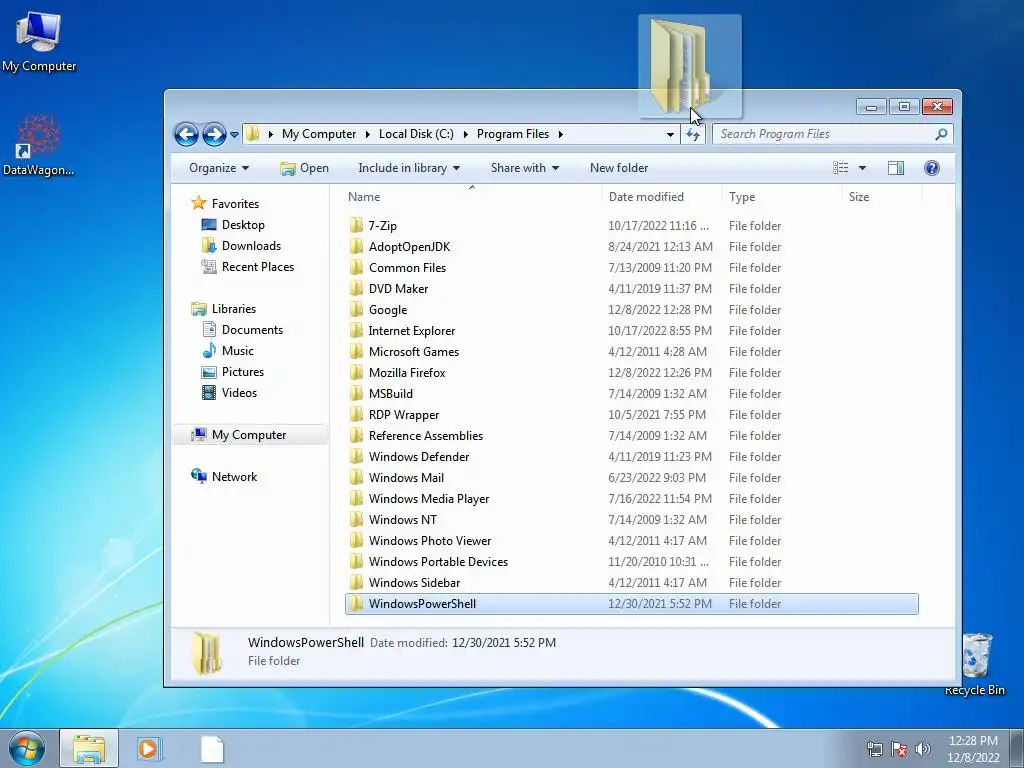Change your view icon
This screenshot has height=768, width=1024.
[x=840, y=168]
